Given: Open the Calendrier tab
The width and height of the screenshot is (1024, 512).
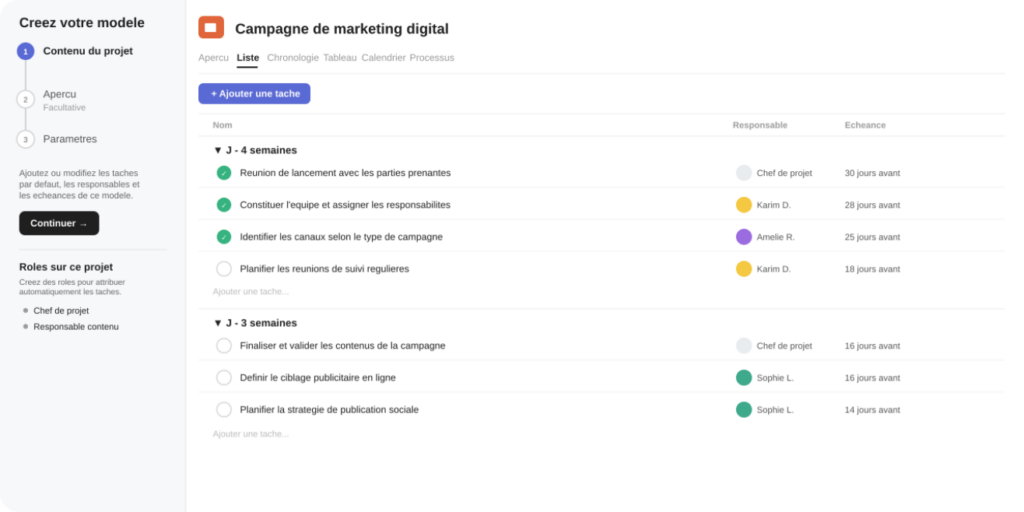Looking at the screenshot, I should click(383, 57).
